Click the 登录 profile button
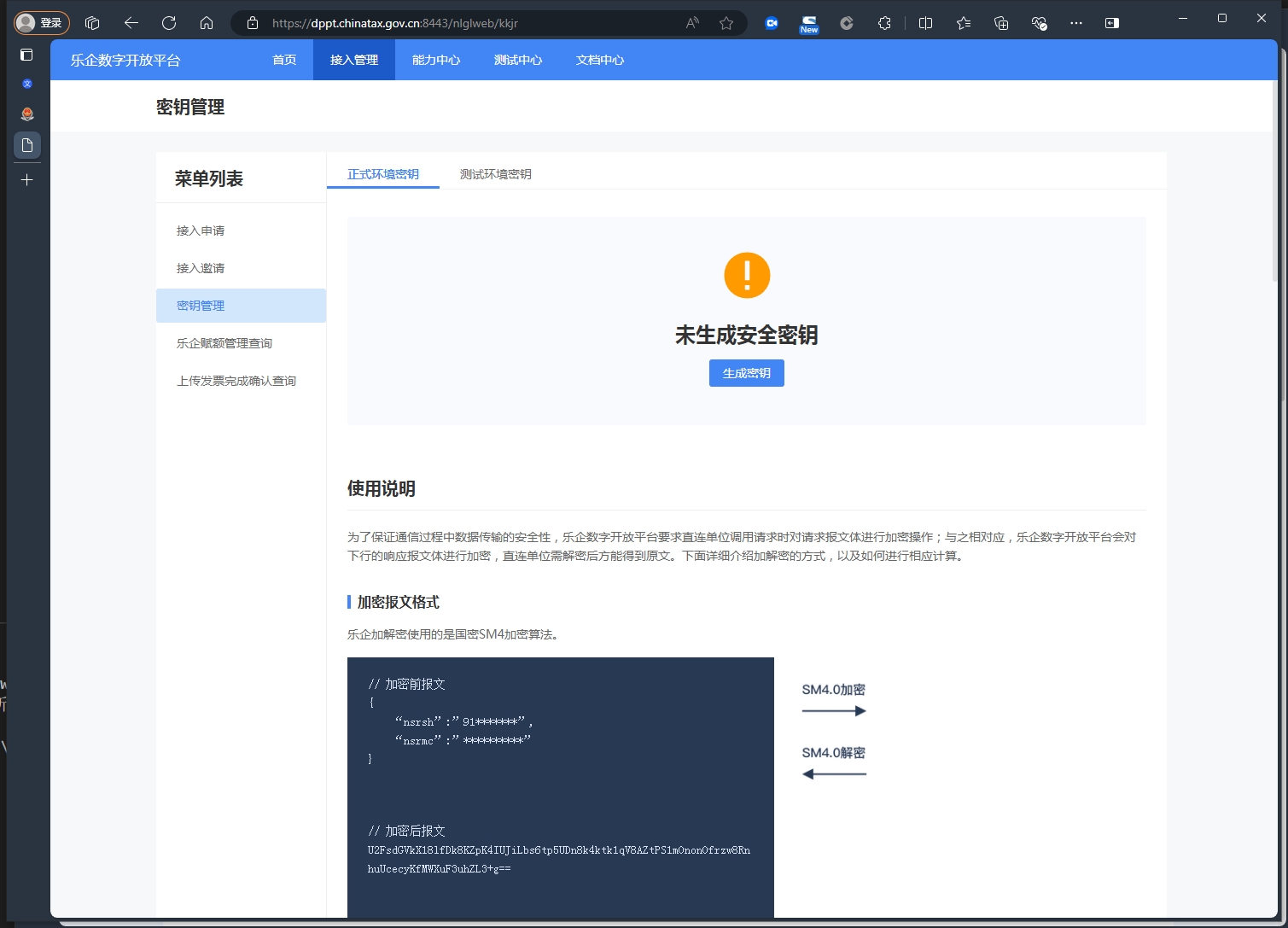 41,23
